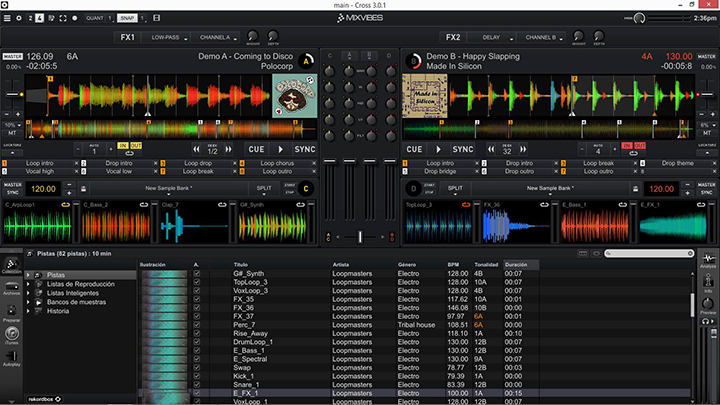The image size is (720, 405).
Task: Click the Analyze icon
Action: click(708, 260)
